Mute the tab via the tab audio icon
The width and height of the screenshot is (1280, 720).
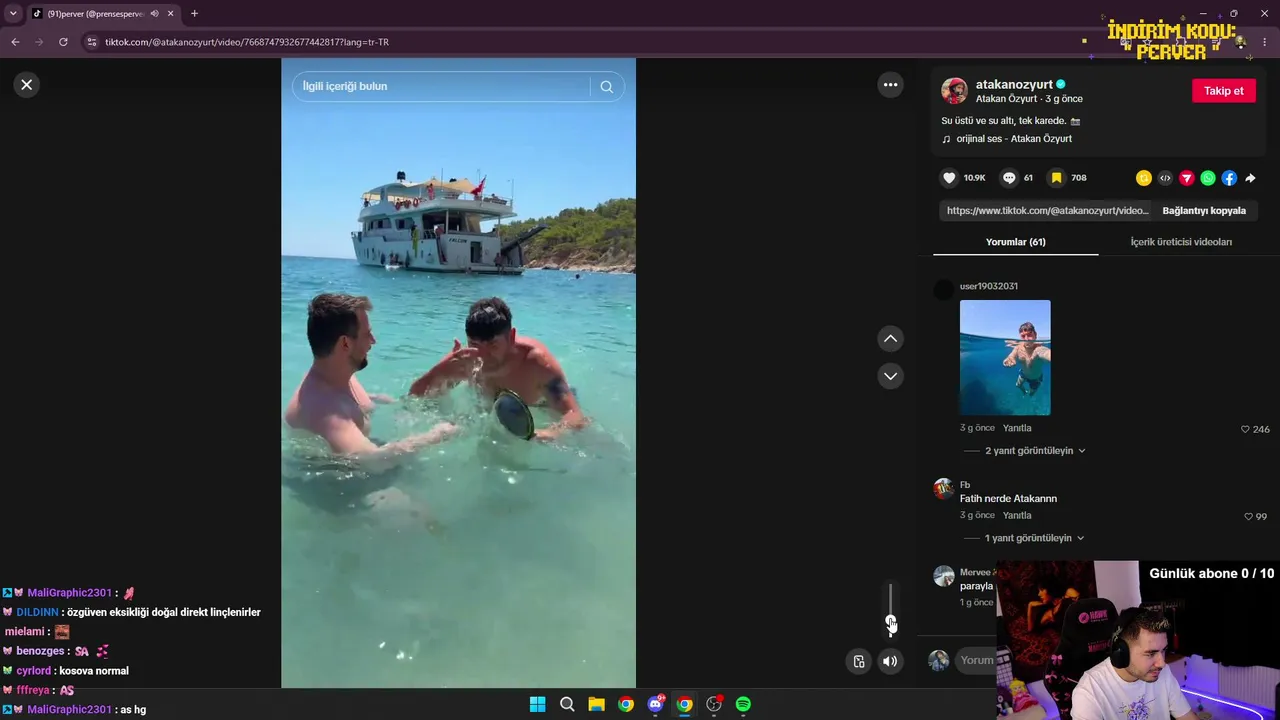click(154, 14)
